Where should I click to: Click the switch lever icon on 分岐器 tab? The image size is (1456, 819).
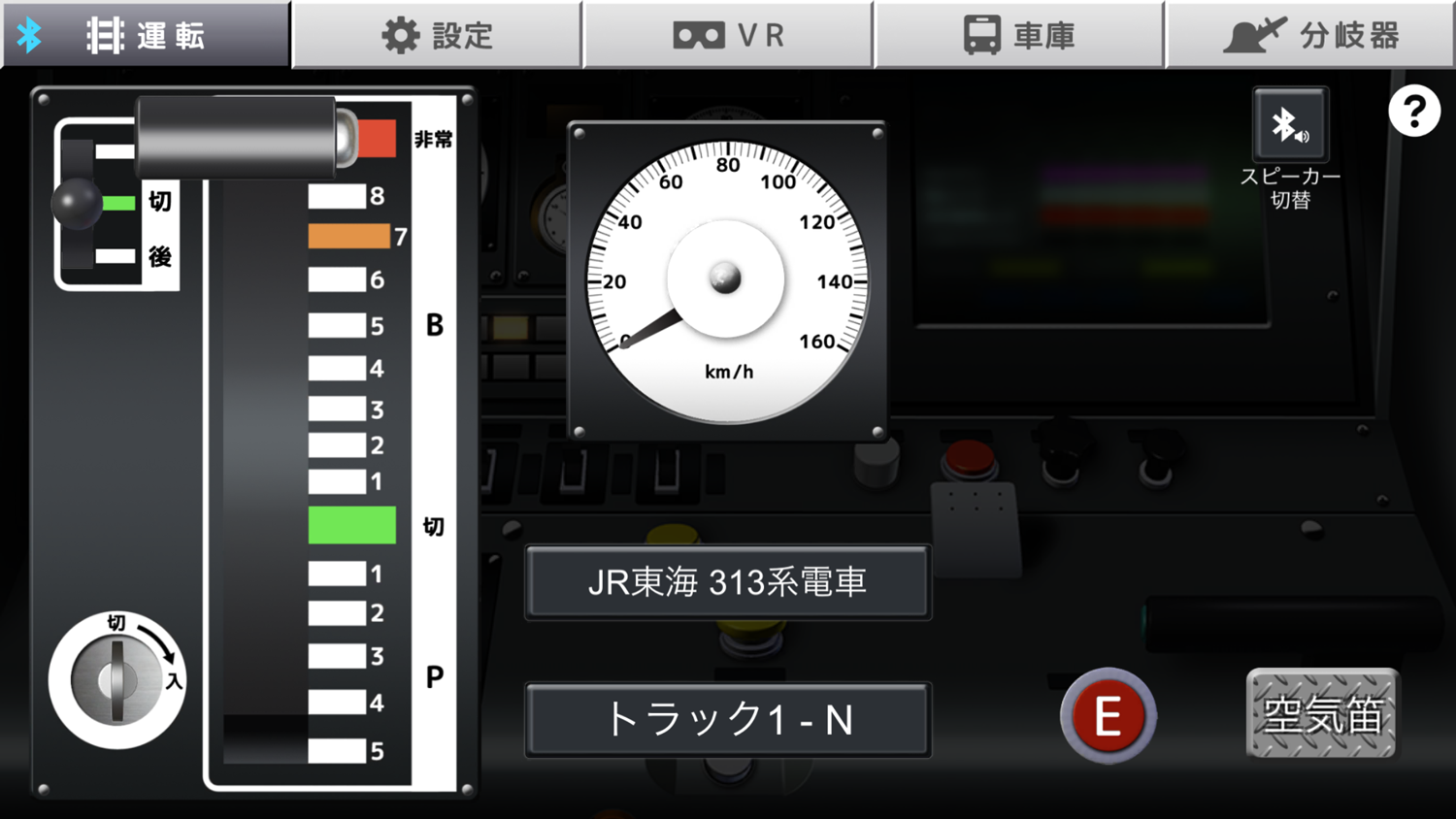click(x=1253, y=35)
